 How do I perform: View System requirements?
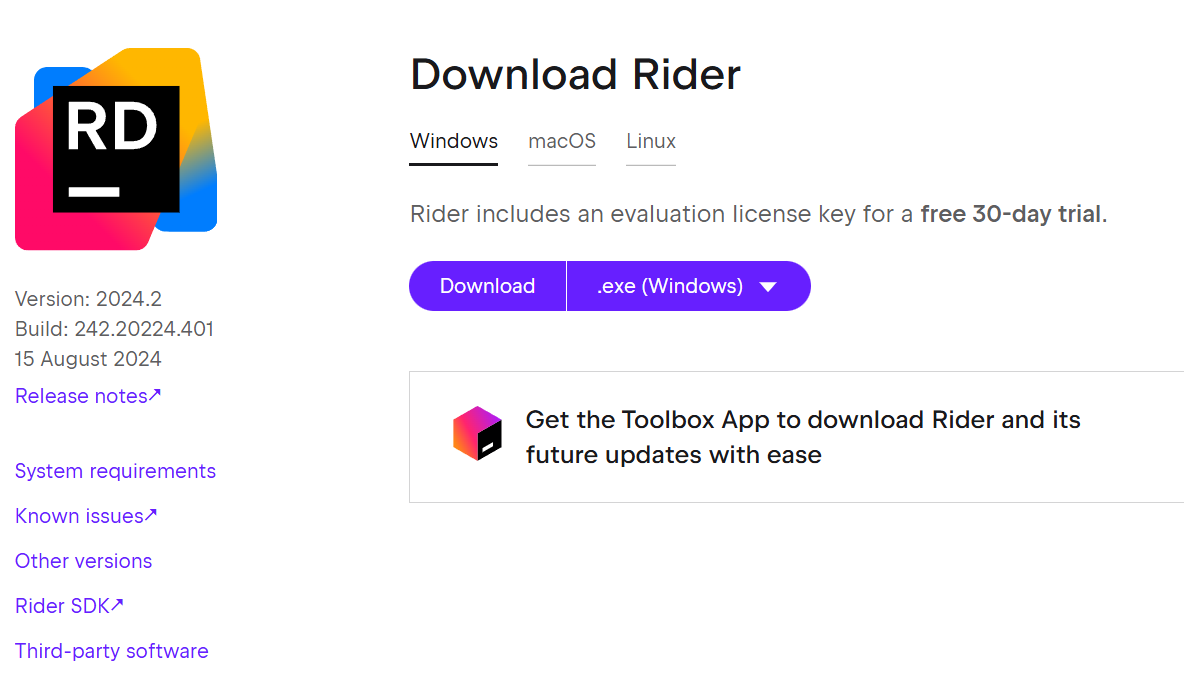click(x=115, y=470)
